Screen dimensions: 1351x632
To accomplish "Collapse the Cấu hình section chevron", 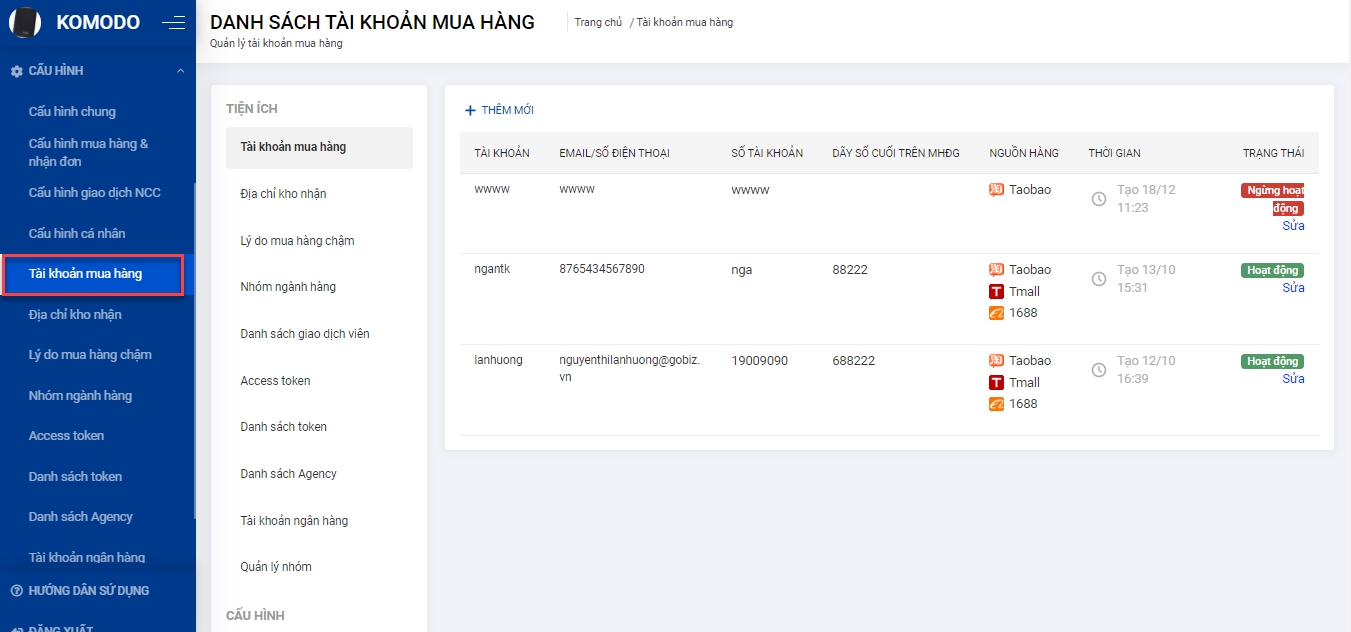I will coord(180,71).
